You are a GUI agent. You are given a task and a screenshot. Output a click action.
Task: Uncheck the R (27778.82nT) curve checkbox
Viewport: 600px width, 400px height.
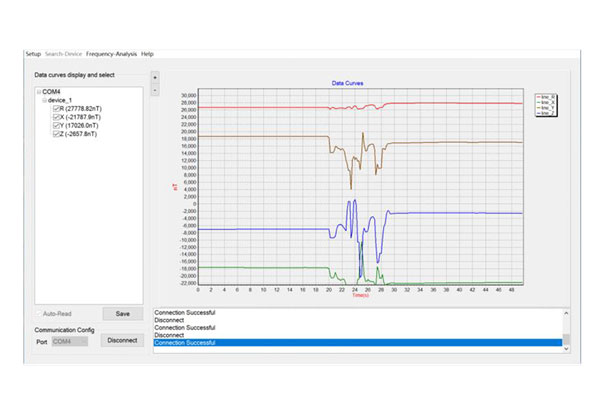(58, 109)
